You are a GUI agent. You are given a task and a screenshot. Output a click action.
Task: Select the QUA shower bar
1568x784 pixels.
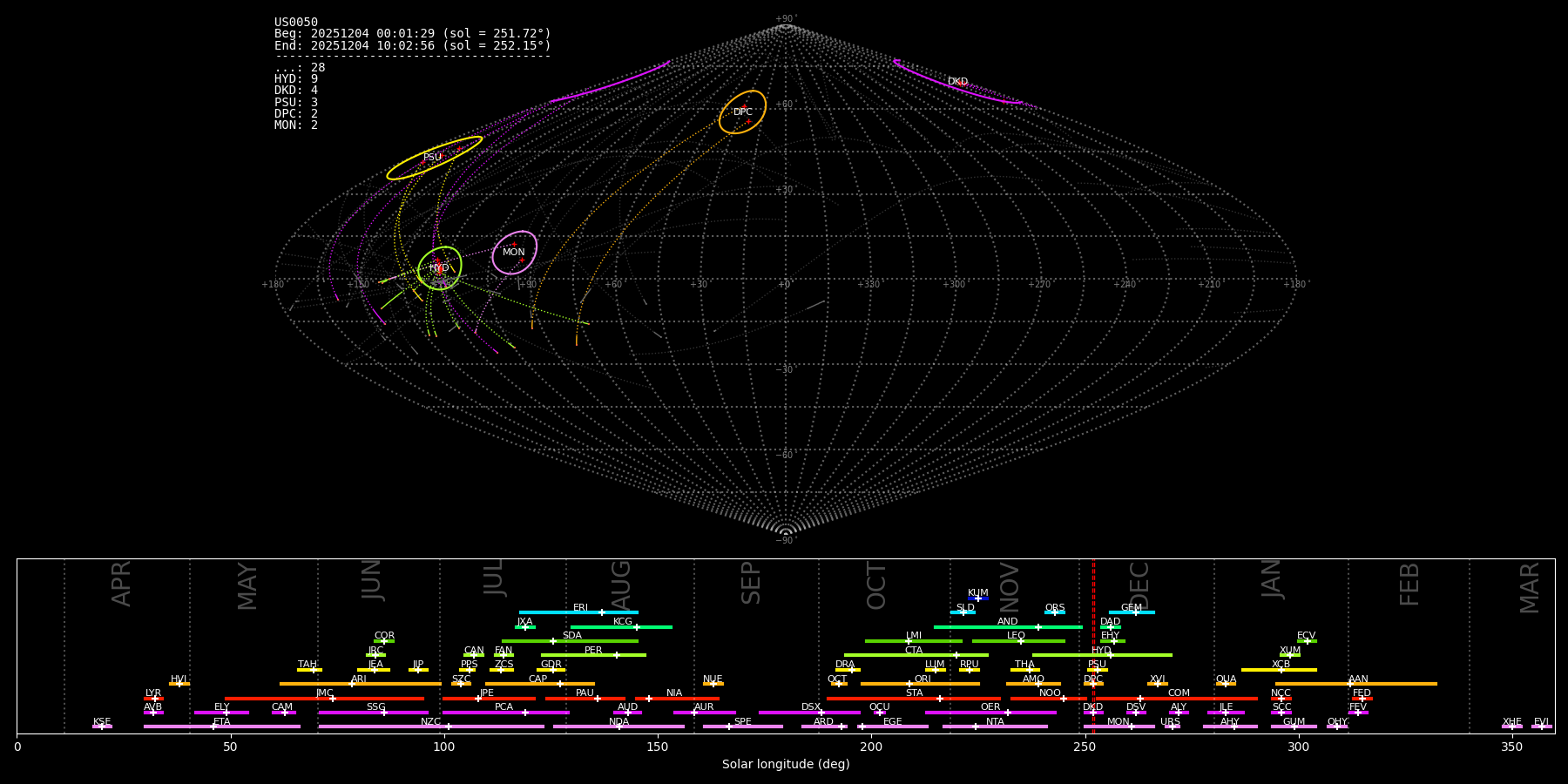click(x=1226, y=684)
